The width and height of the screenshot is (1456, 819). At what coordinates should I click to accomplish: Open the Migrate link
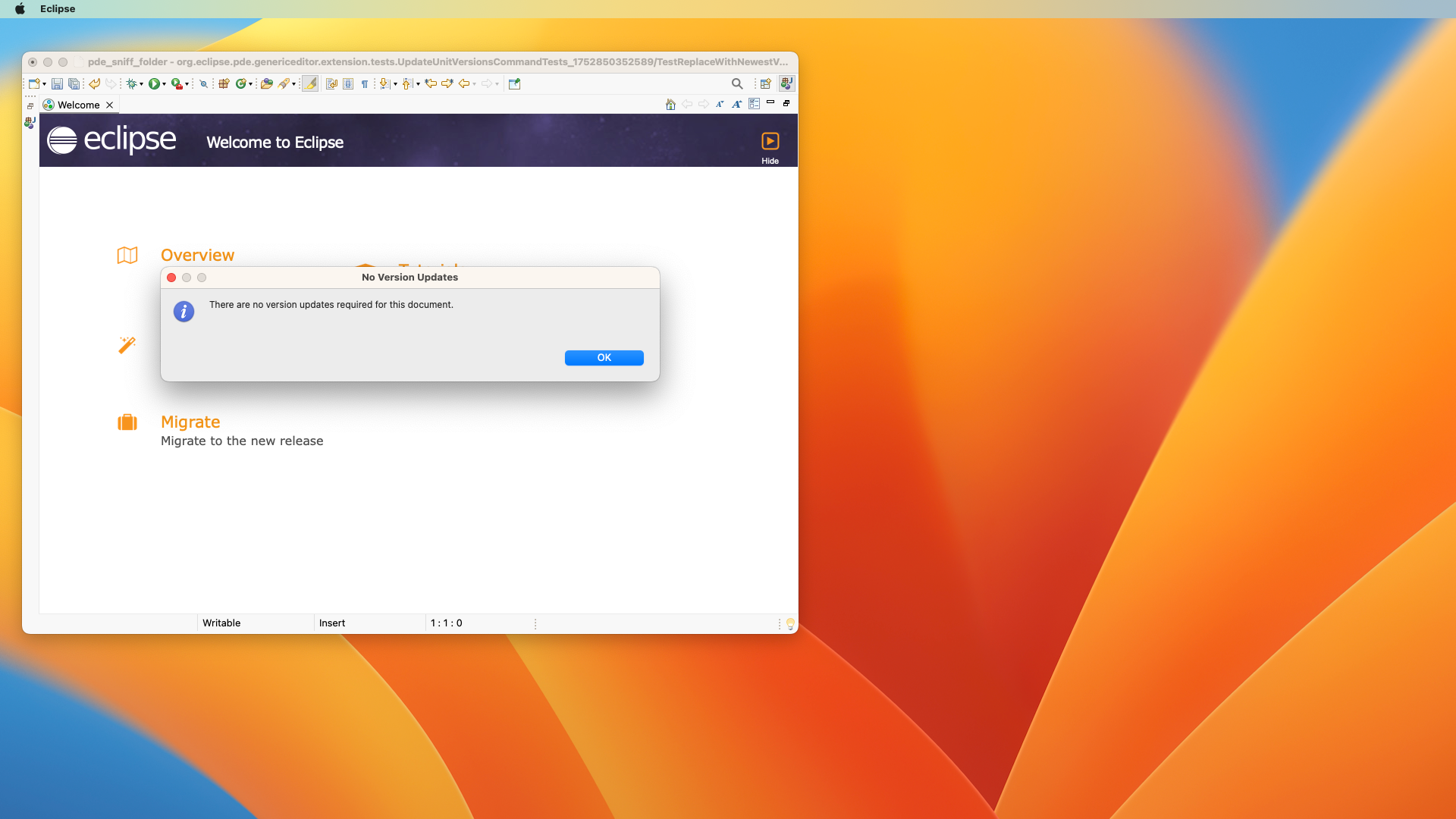pyautogui.click(x=190, y=422)
